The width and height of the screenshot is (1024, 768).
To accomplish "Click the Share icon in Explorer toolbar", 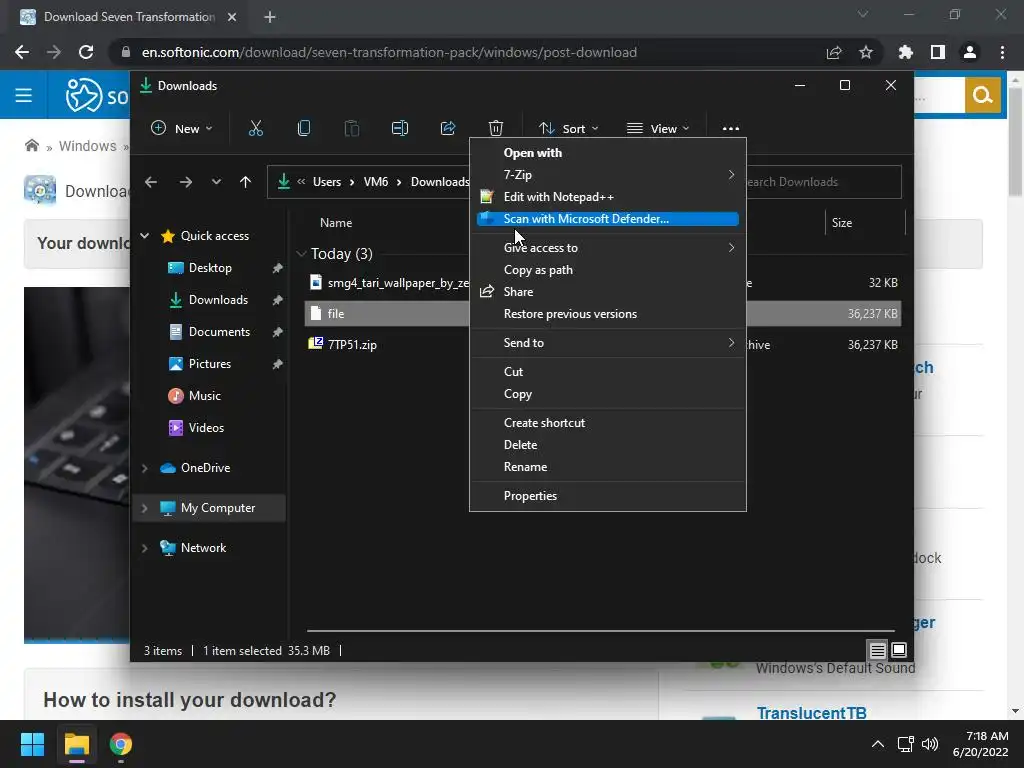I will pos(448,129).
